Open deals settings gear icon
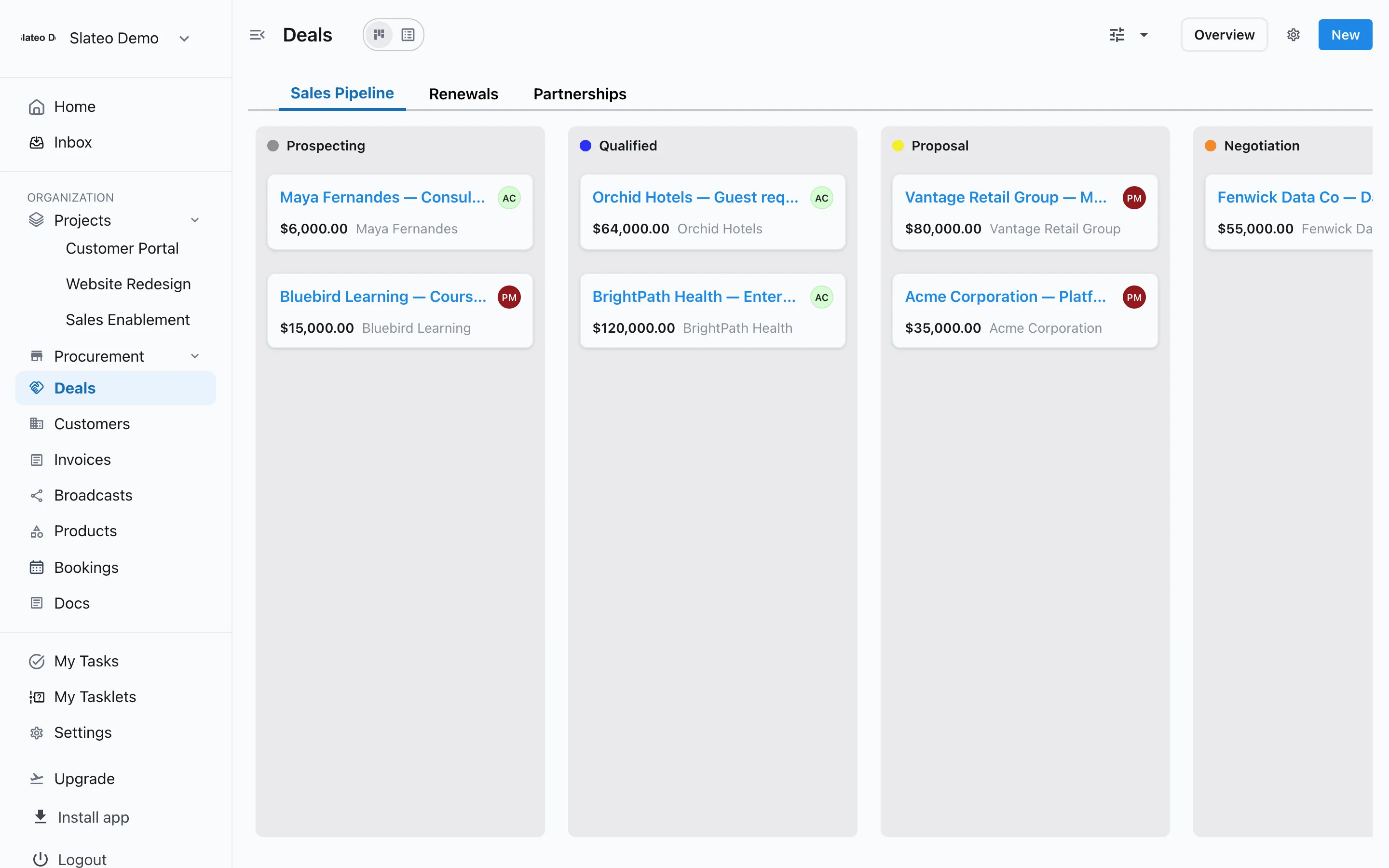 (x=1293, y=35)
